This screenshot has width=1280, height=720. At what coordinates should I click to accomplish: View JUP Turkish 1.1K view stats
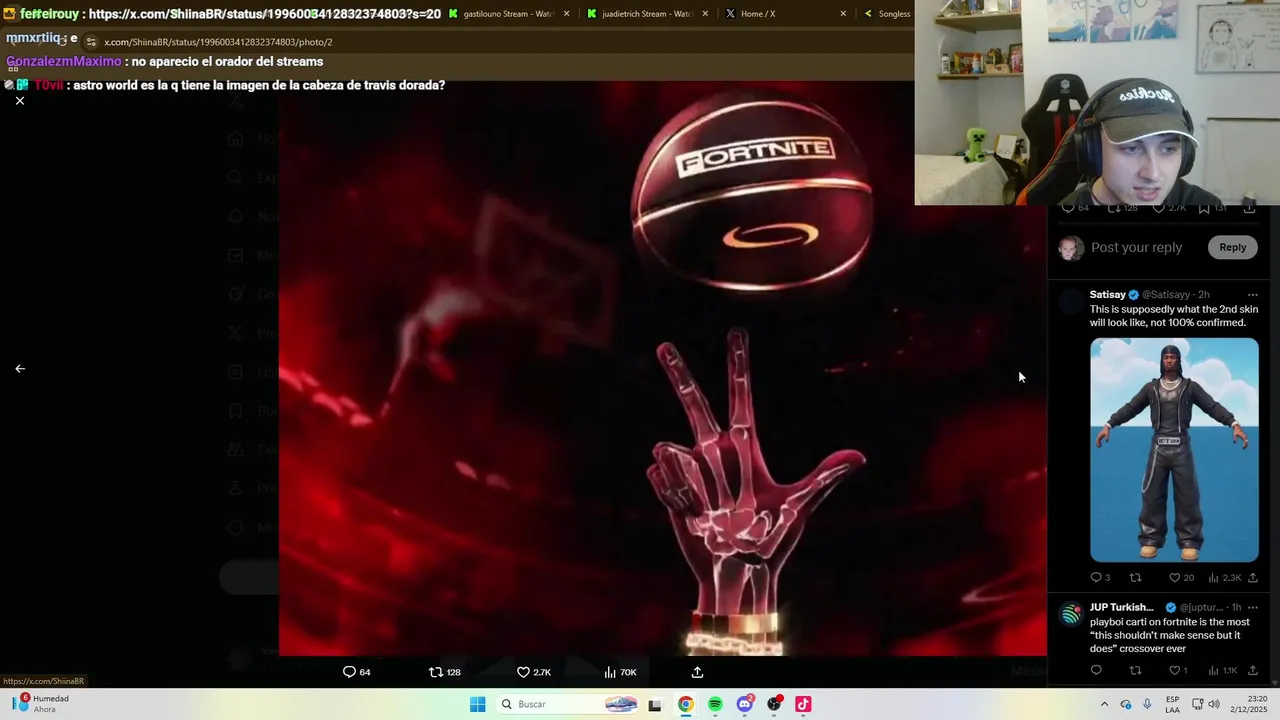point(1223,670)
